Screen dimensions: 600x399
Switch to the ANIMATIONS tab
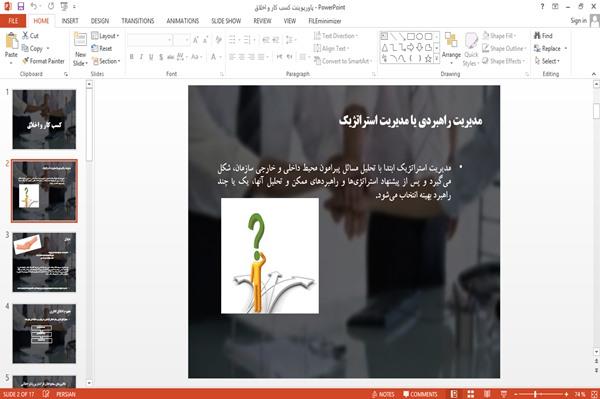(x=183, y=21)
